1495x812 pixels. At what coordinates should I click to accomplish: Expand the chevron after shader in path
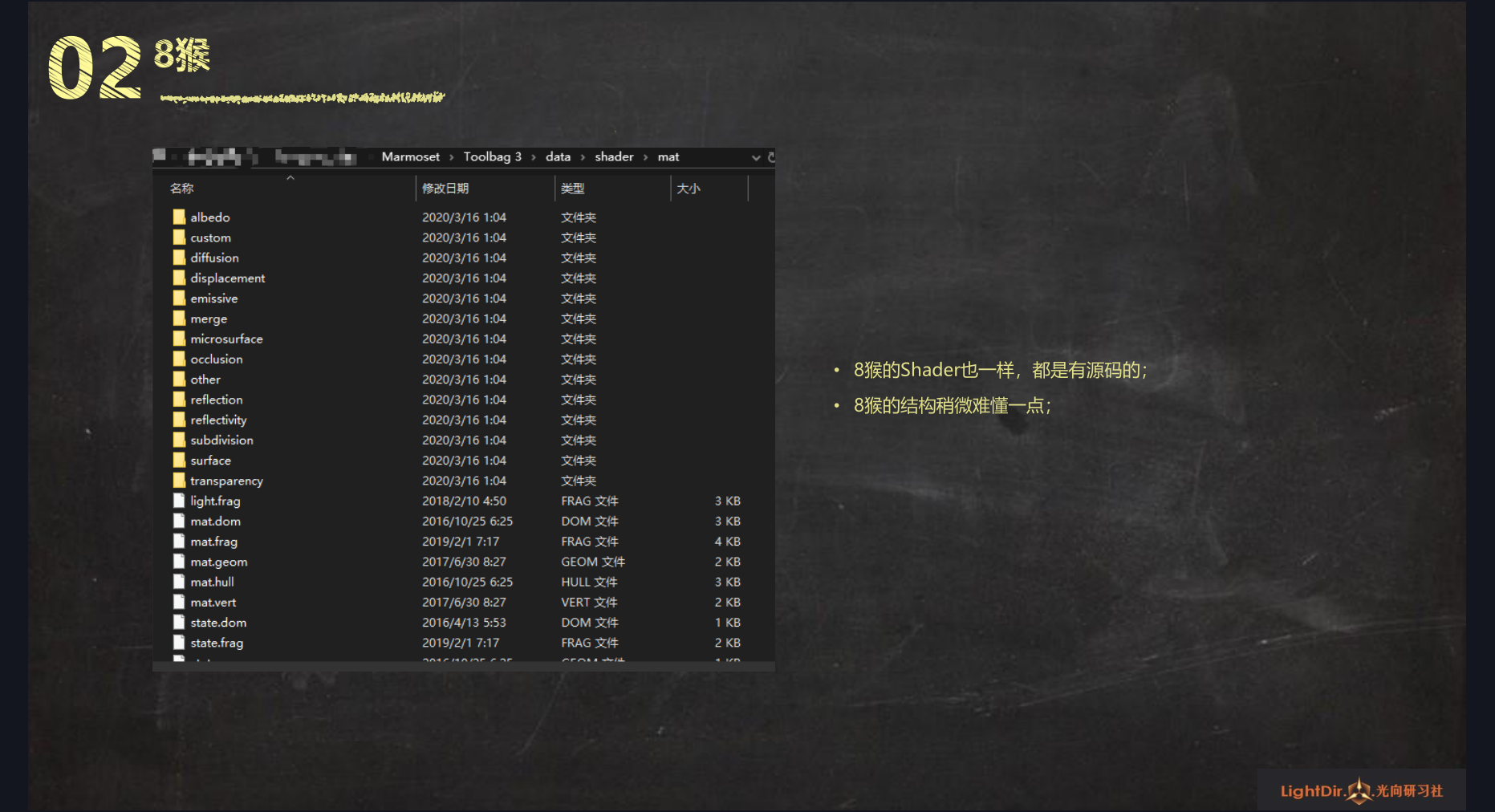645,157
